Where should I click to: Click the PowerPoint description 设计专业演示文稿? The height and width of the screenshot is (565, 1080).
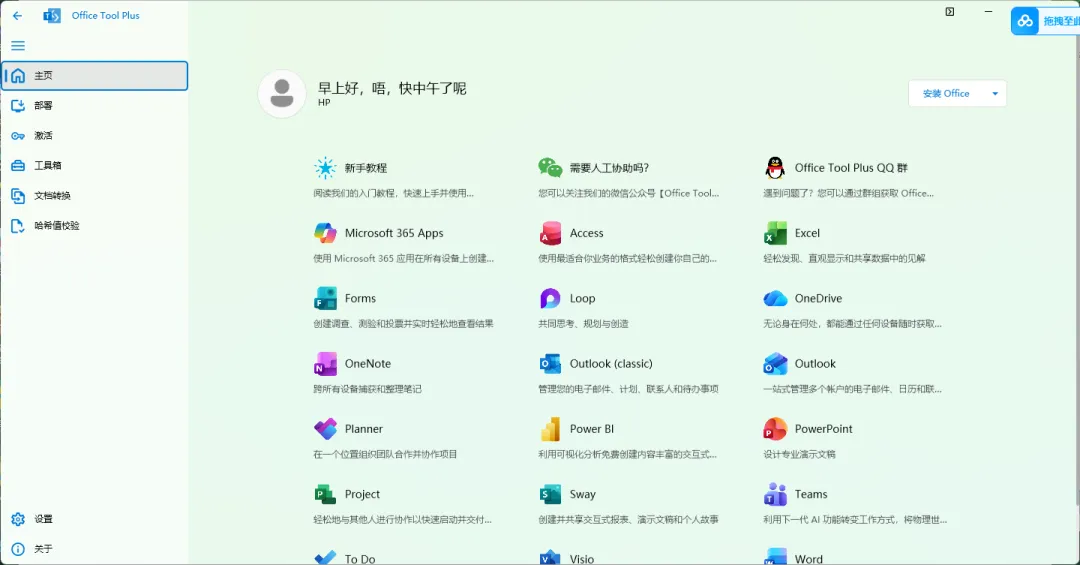(799, 454)
